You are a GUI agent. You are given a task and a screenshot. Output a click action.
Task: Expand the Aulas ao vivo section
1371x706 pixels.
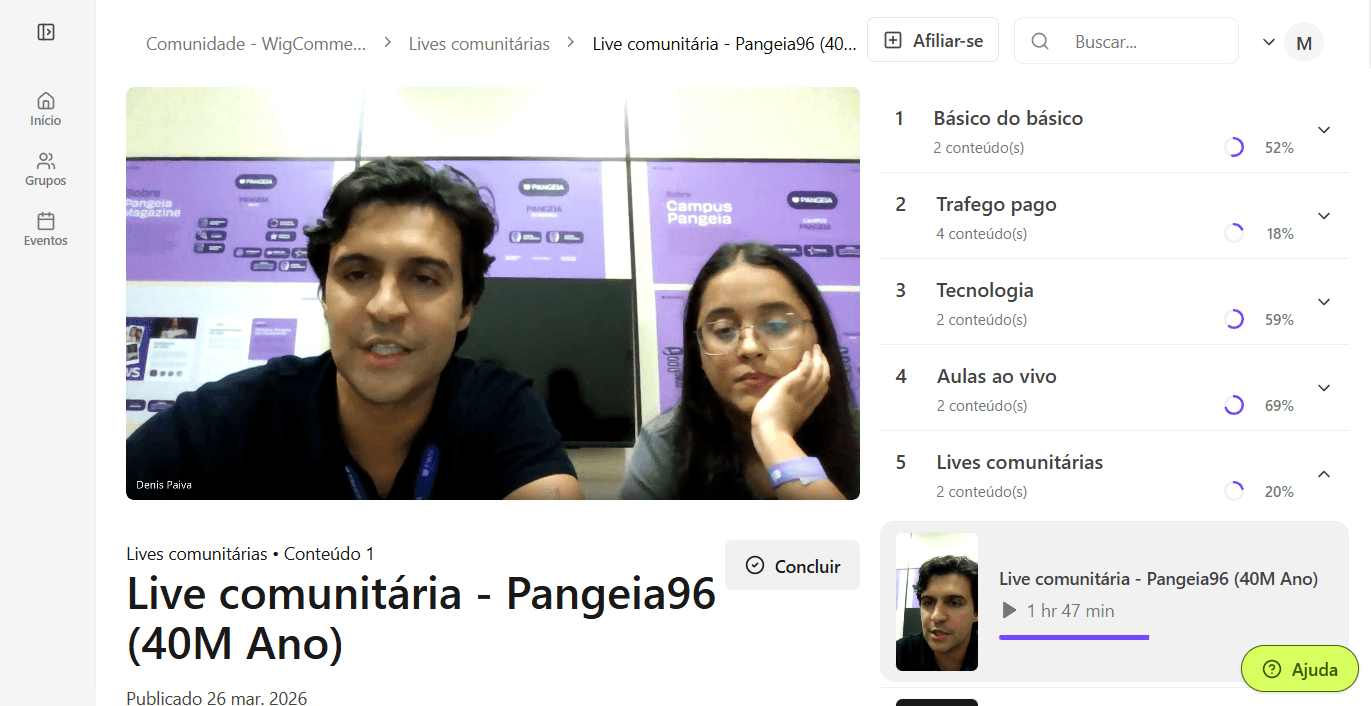tap(1324, 388)
